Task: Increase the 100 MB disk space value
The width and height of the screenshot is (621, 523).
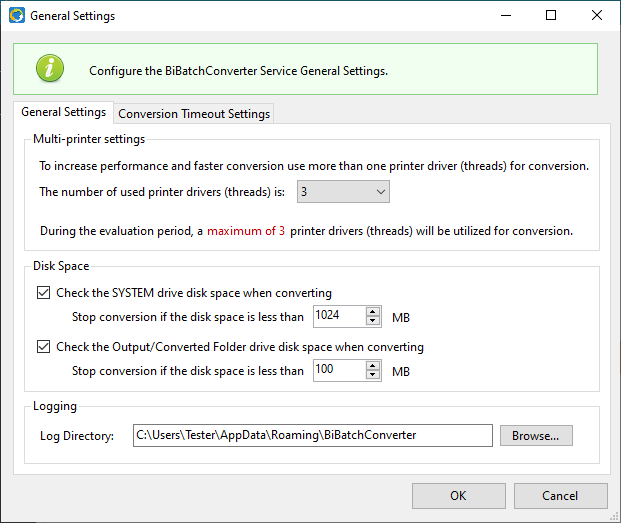Action: tap(373, 365)
